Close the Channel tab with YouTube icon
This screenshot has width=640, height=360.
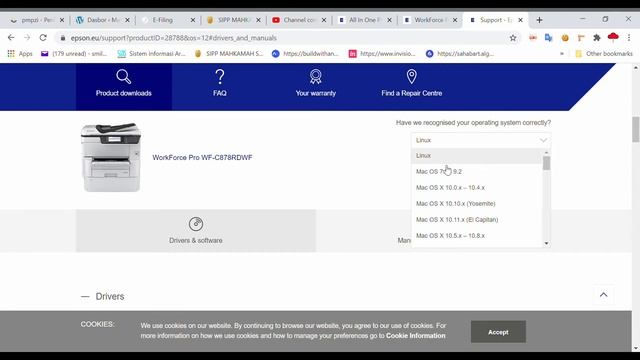324,20
